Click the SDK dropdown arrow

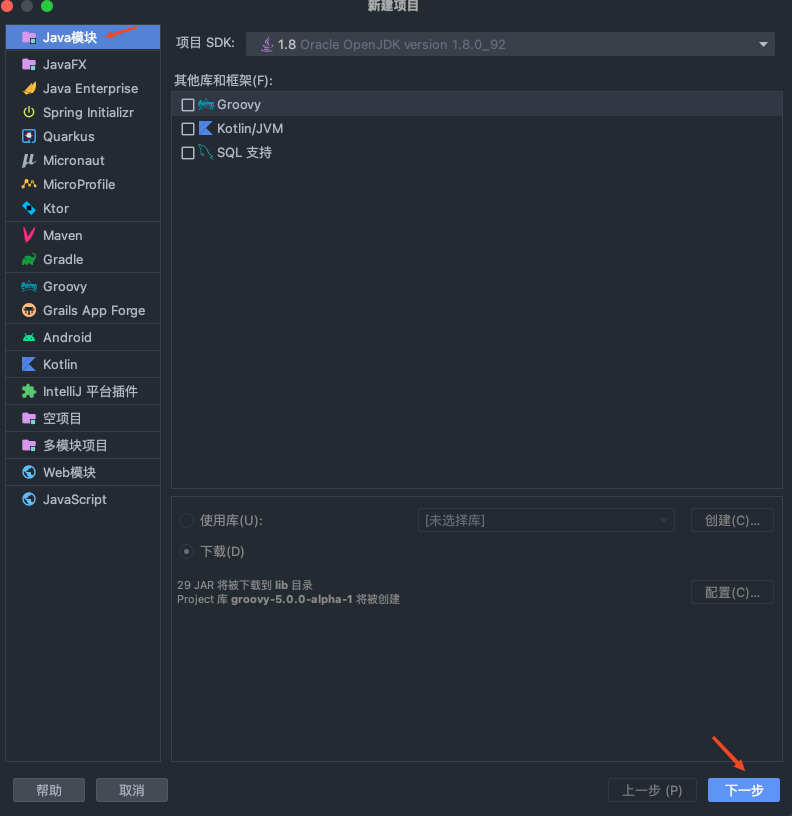763,45
